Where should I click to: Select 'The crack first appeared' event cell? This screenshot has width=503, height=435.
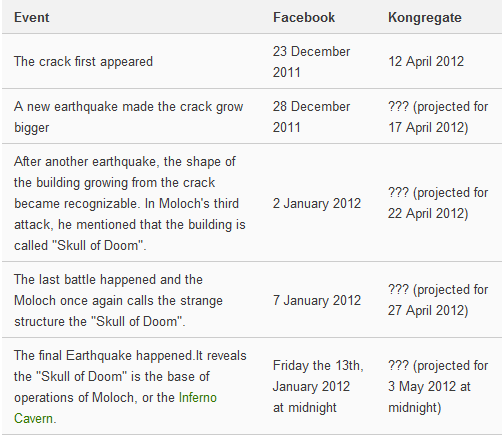tap(83, 62)
